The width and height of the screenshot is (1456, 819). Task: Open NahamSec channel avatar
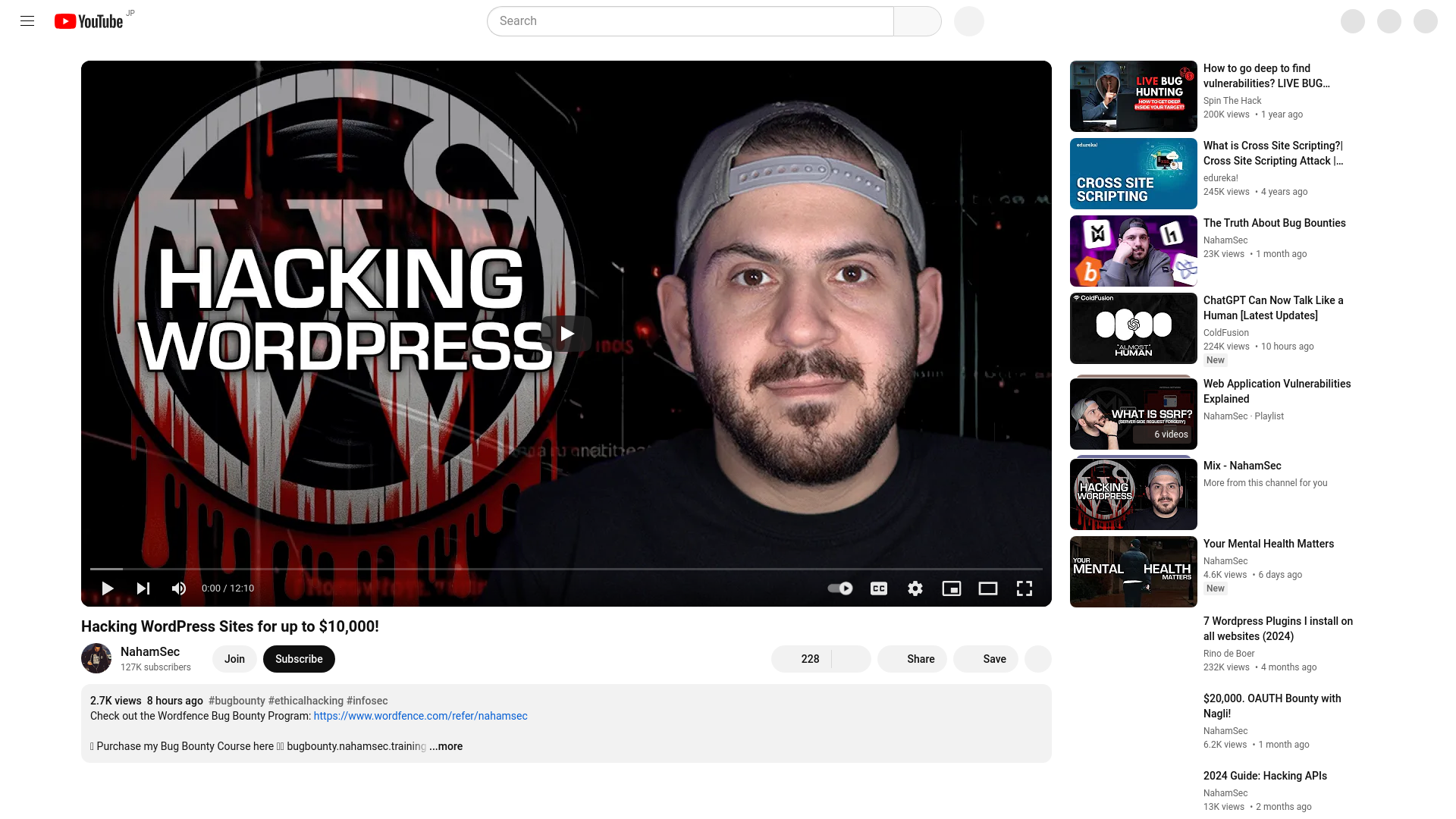[96, 658]
